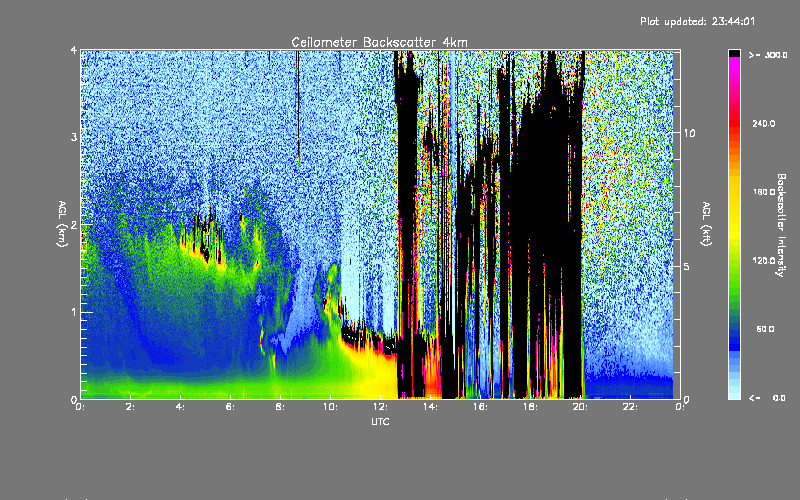
Task: Click the '1' km y-axis tick label
Action: coord(74,312)
